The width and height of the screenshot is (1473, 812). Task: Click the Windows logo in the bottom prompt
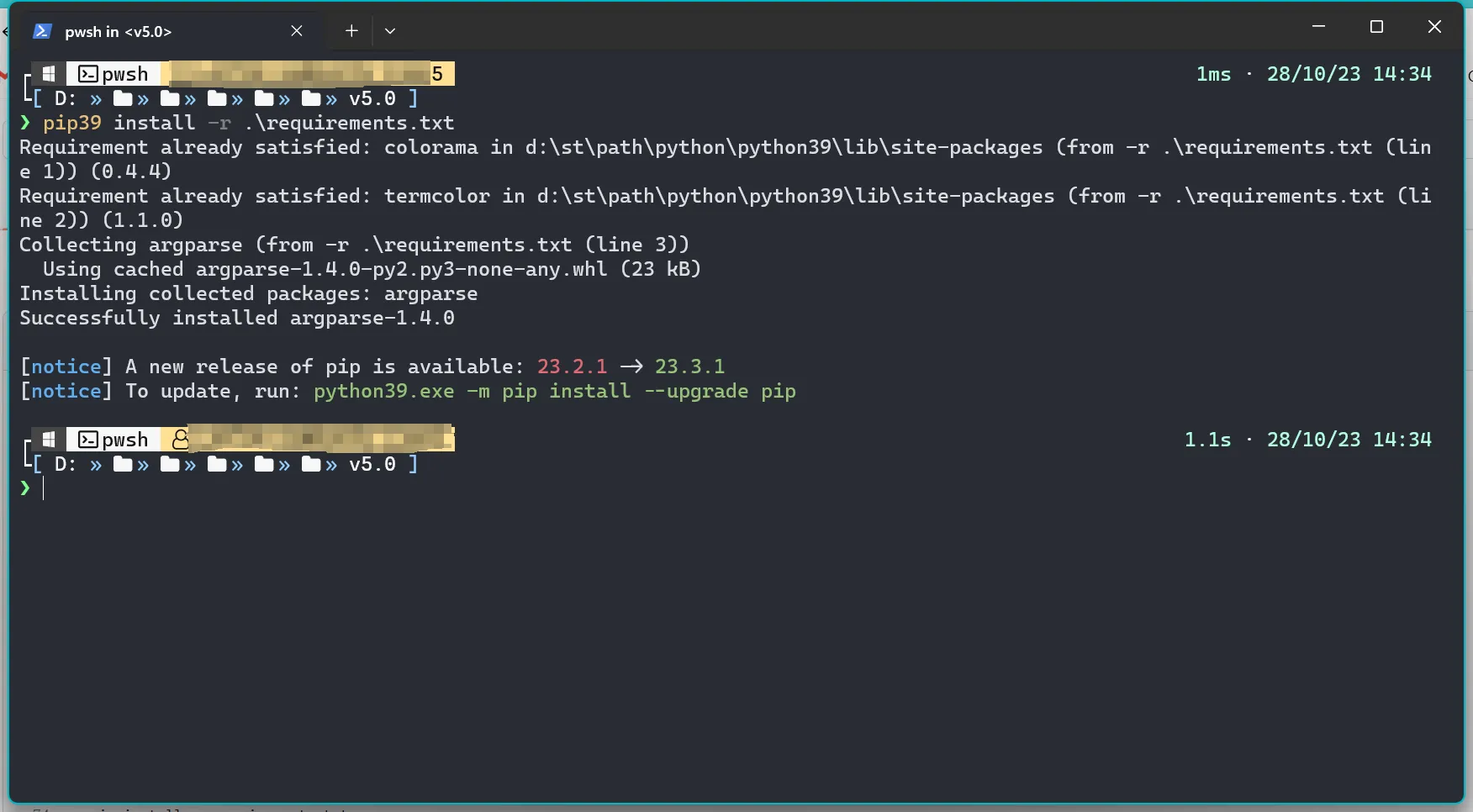(49, 440)
